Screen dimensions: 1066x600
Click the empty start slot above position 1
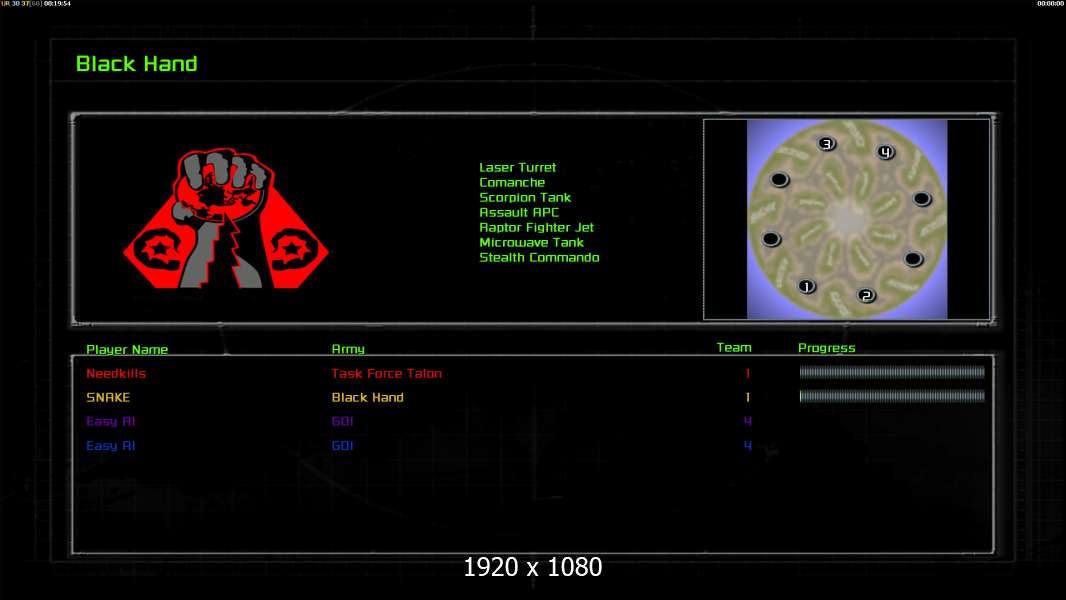click(770, 239)
